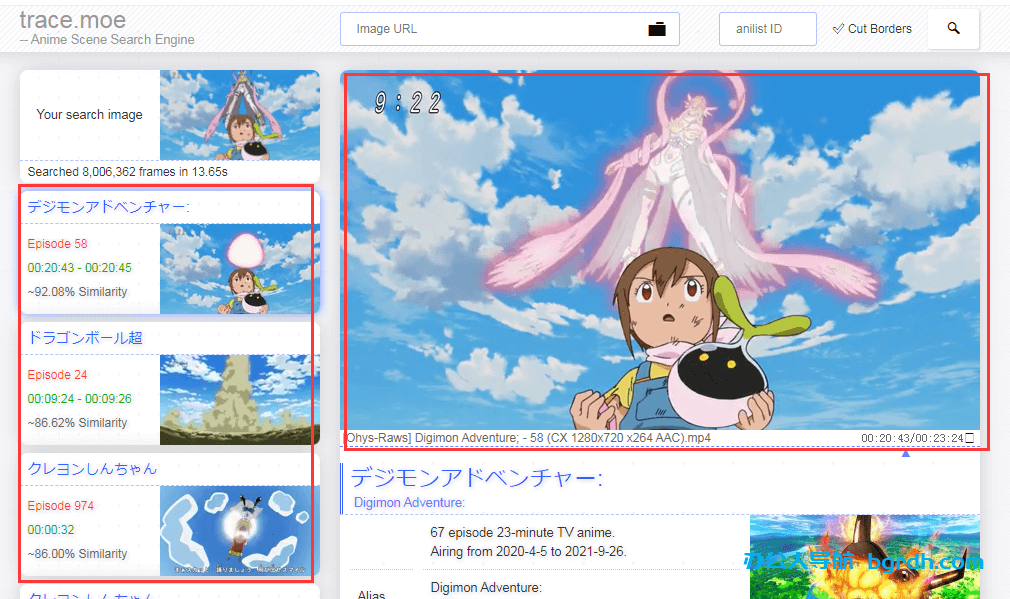The height and width of the screenshot is (599, 1010).
Task: Select the クレヨンしんちゃん Episode 974 result title
Action: pyautogui.click(x=92, y=468)
